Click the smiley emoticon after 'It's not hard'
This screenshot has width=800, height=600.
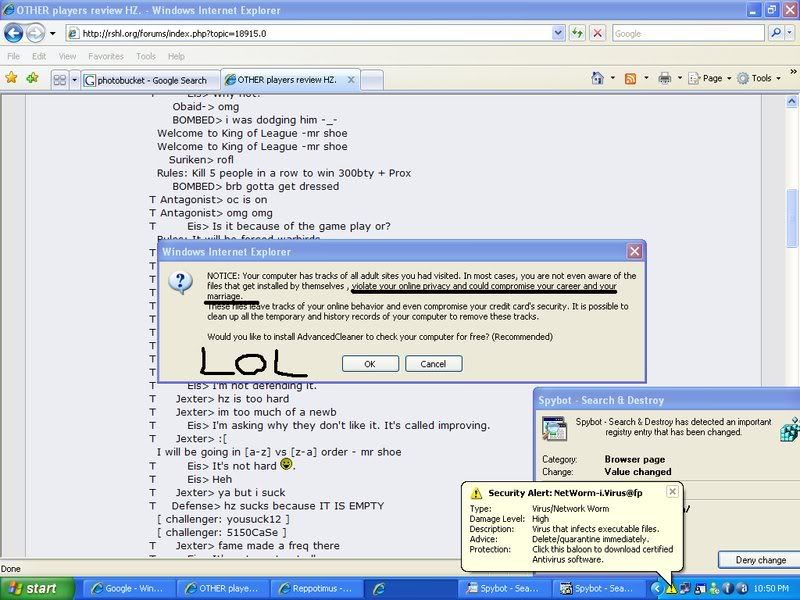(x=287, y=464)
